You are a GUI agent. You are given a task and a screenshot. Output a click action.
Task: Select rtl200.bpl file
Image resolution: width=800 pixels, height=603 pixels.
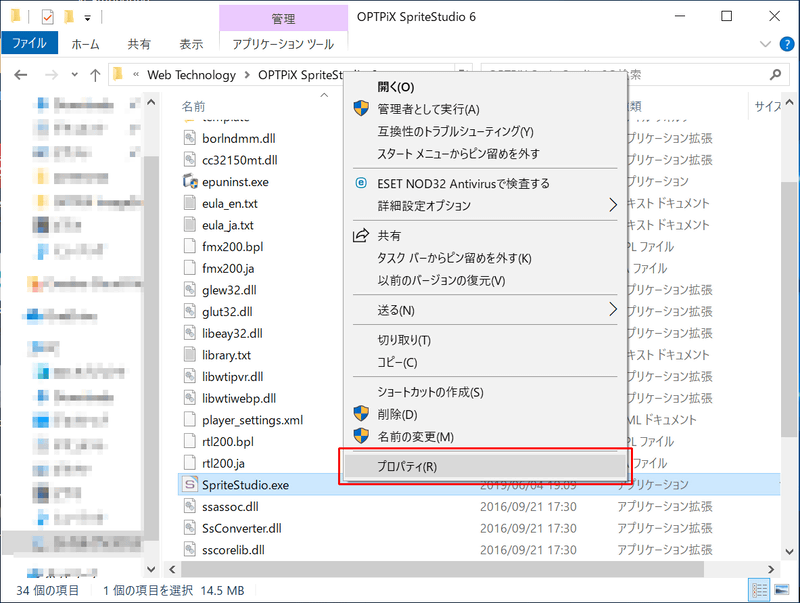click(x=228, y=442)
